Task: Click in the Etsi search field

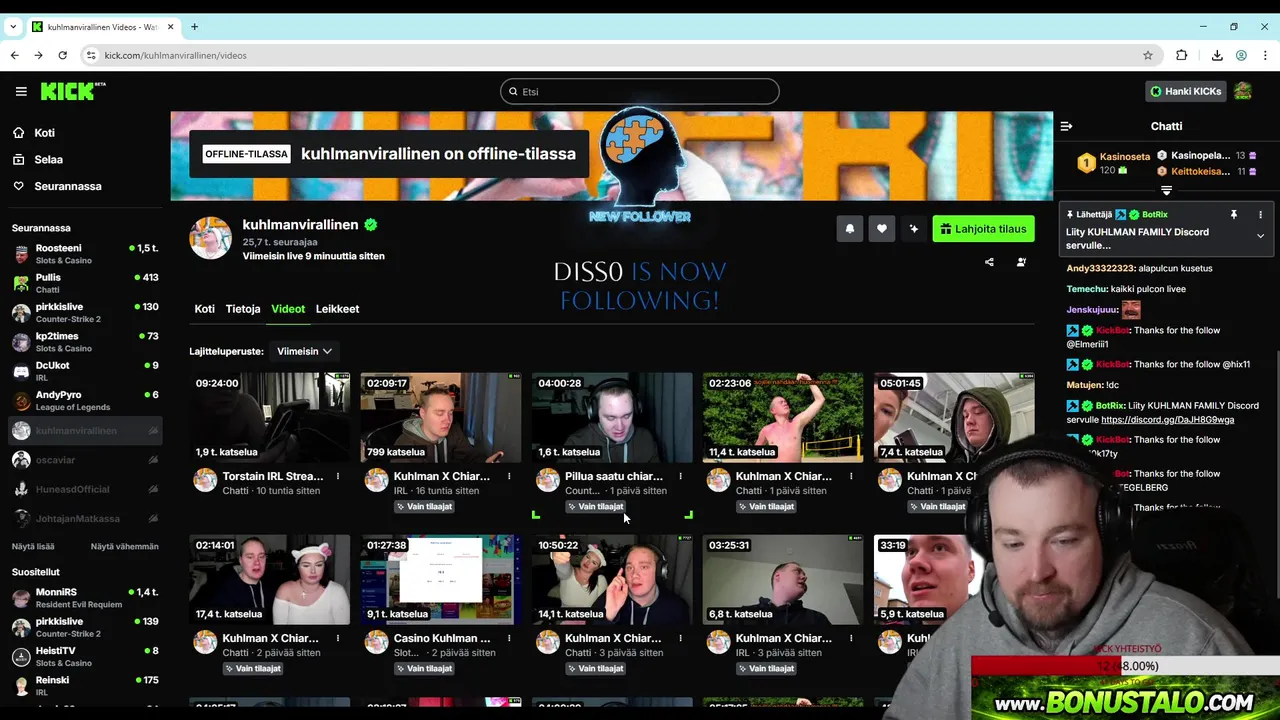Action: (640, 91)
